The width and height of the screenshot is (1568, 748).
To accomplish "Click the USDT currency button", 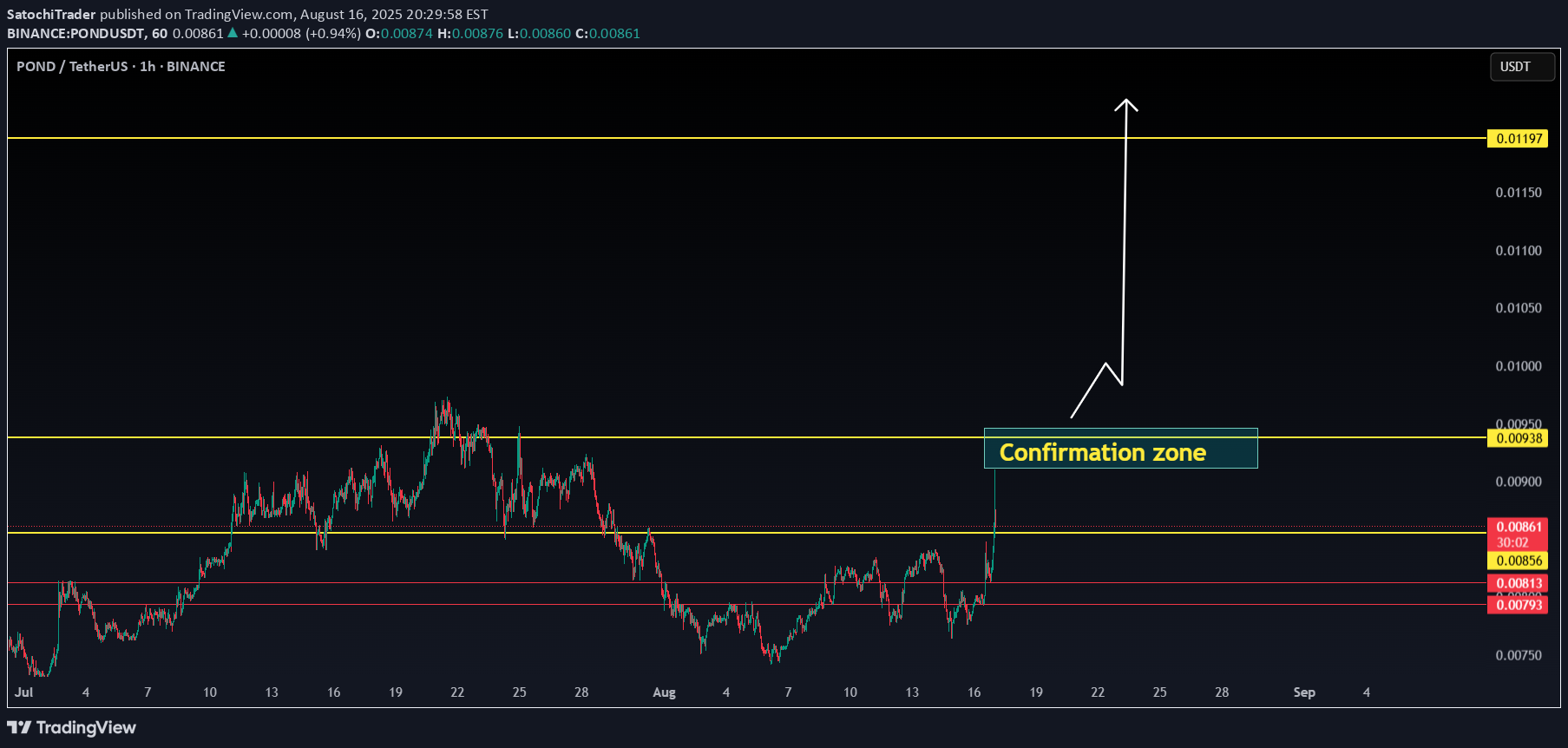I will pos(1521,67).
